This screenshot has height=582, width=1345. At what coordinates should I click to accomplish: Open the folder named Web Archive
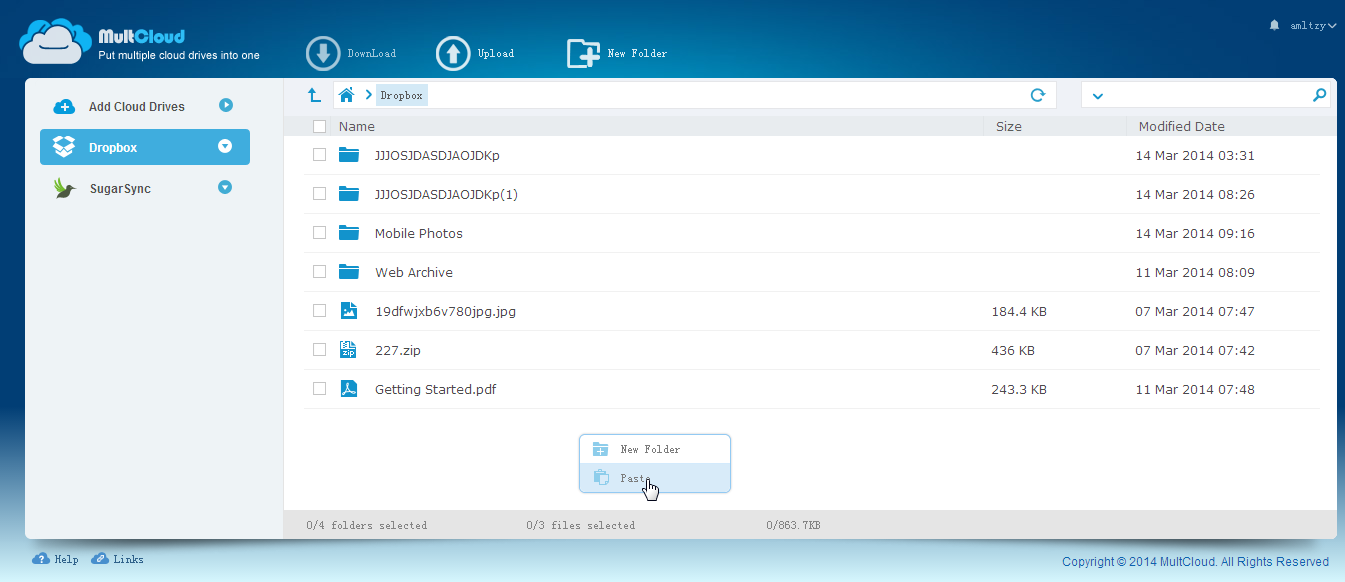pyautogui.click(x=414, y=272)
